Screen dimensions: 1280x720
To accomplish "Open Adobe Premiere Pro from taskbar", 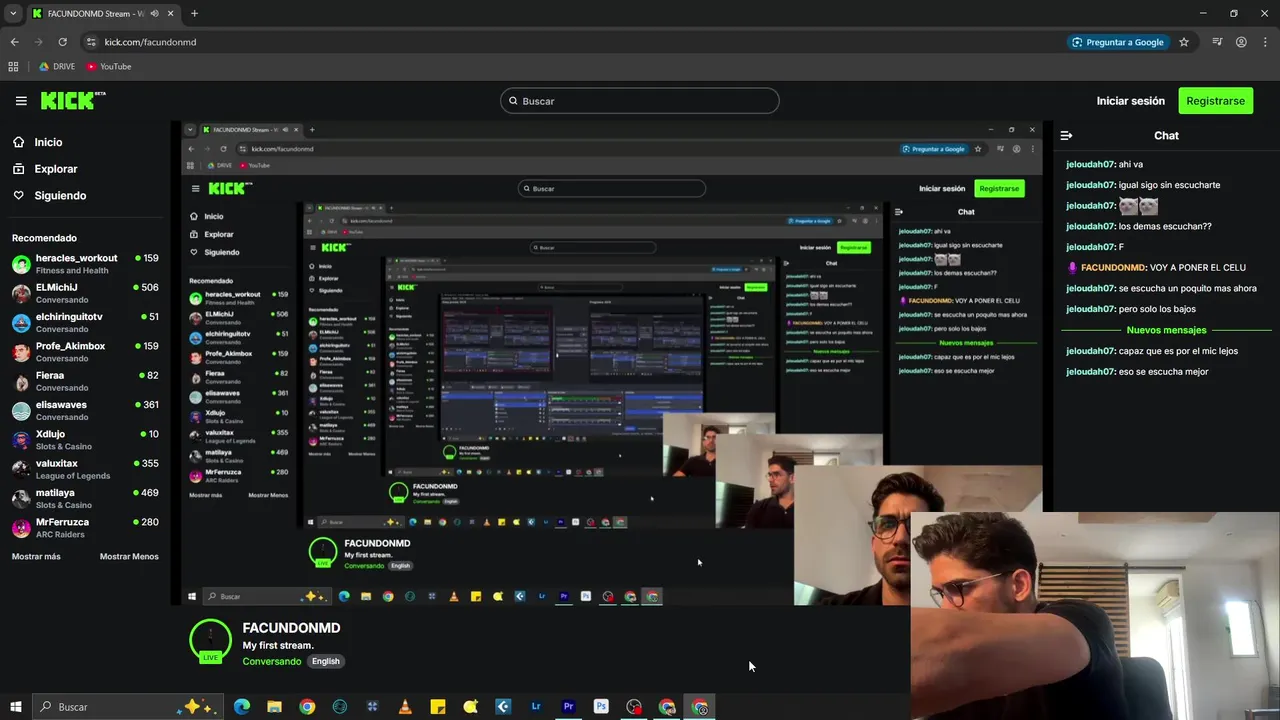I will [x=568, y=707].
